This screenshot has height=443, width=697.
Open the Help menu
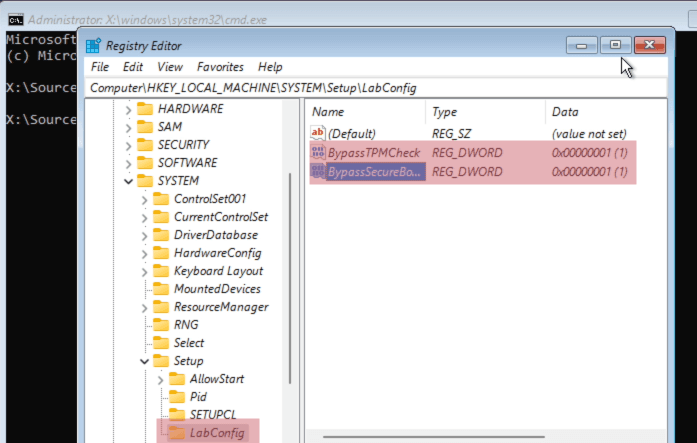[270, 67]
